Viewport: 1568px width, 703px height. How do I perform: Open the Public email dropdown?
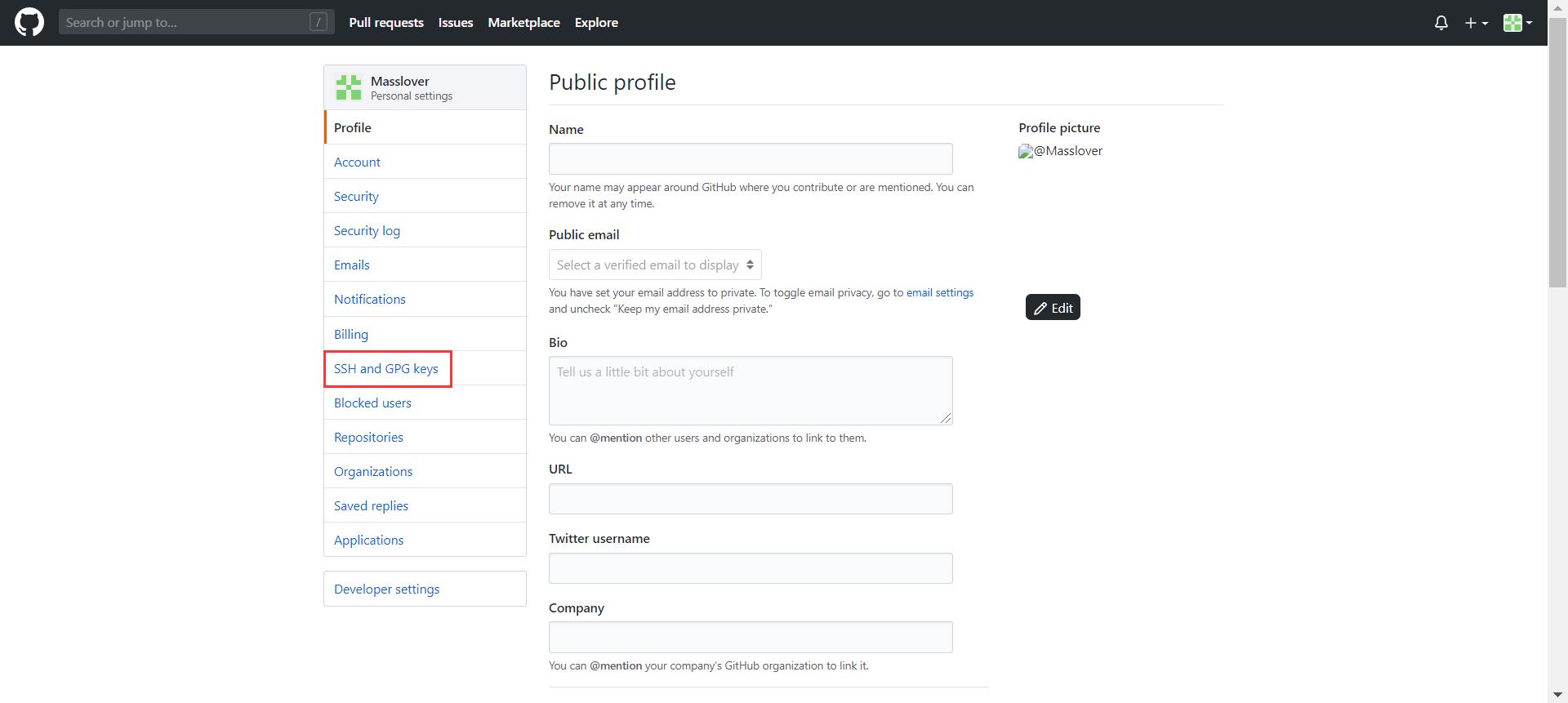tap(655, 265)
